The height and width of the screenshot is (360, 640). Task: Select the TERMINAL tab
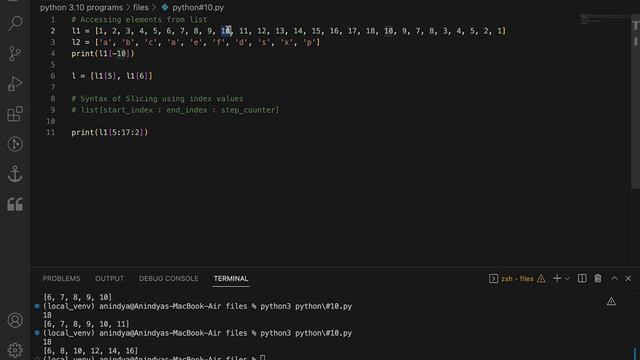coord(231,278)
